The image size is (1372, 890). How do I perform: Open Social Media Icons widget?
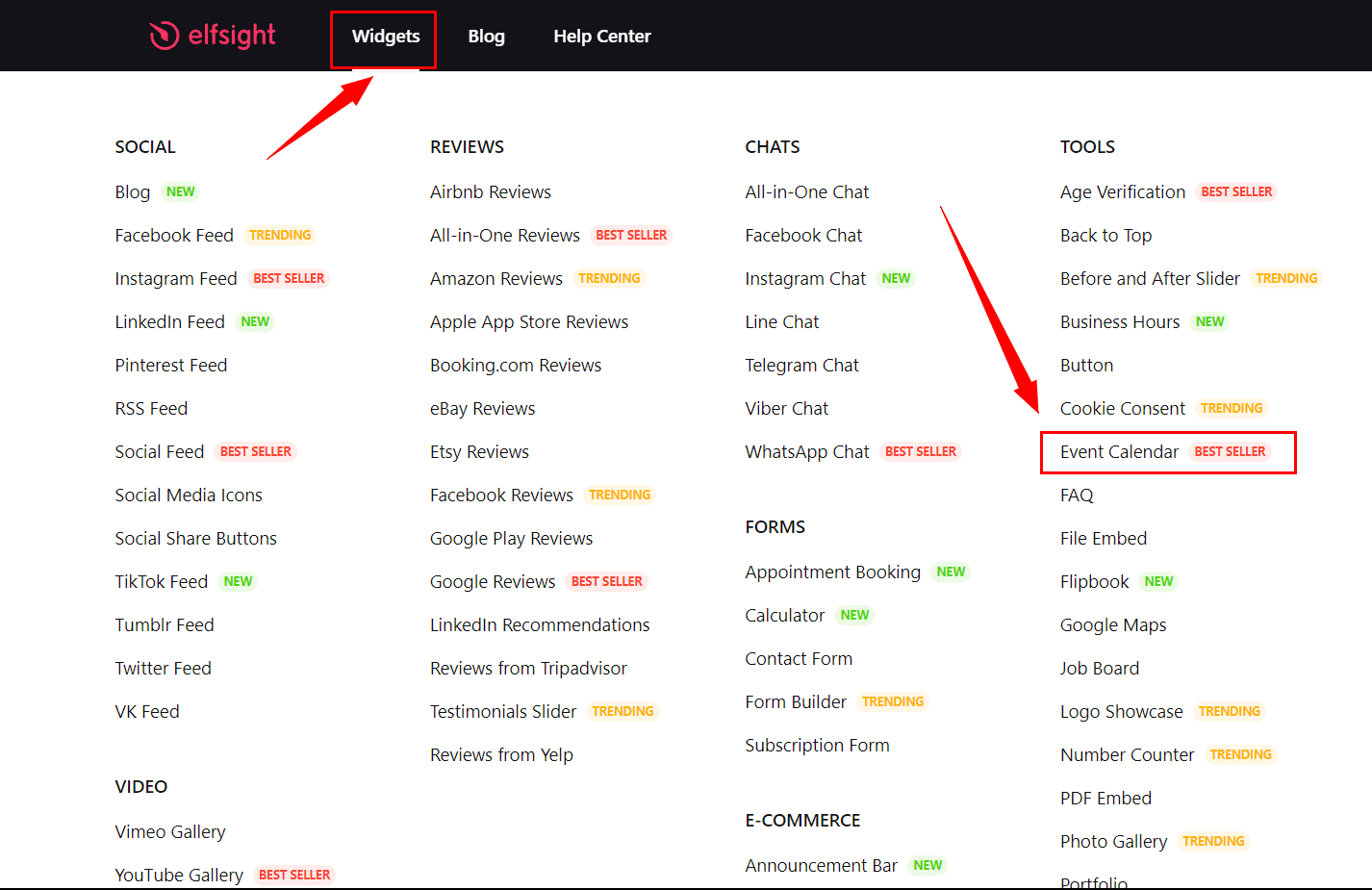pyautogui.click(x=189, y=496)
